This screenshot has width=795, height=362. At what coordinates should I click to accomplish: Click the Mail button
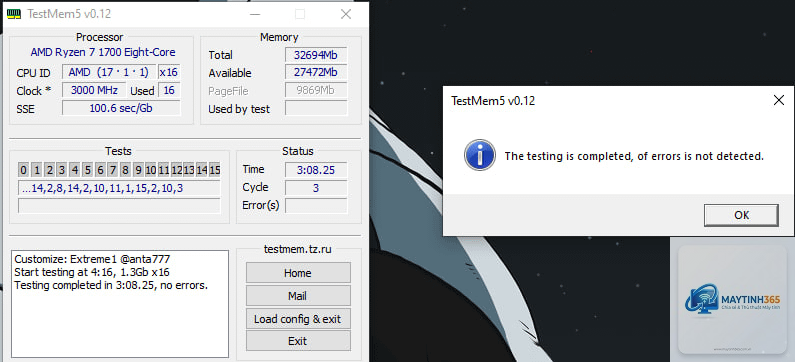298,296
